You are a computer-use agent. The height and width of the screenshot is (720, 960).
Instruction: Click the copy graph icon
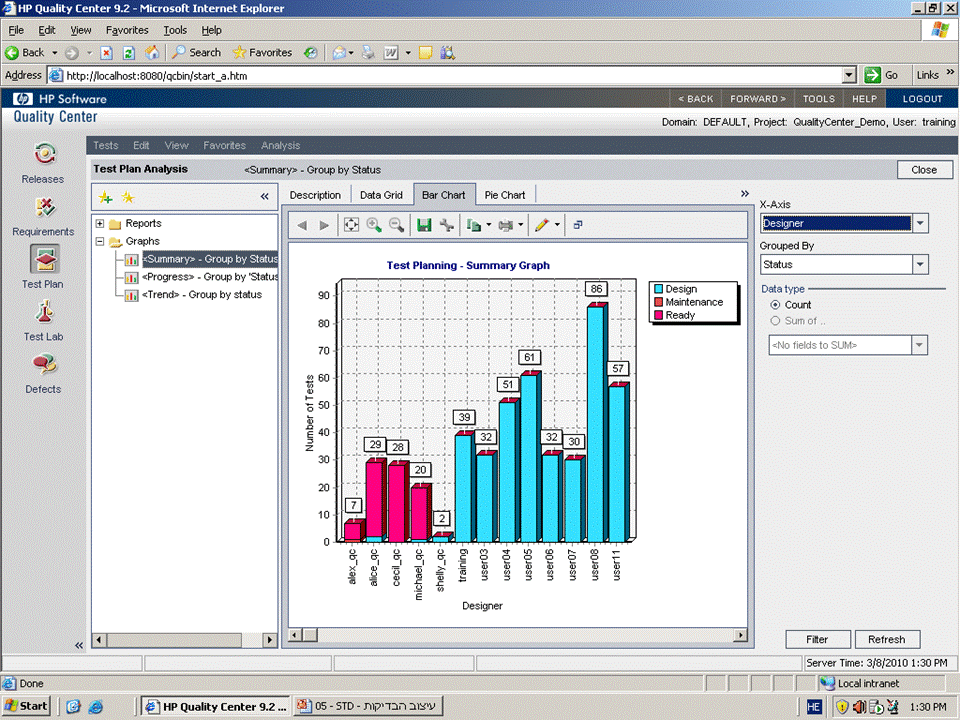[x=473, y=225]
